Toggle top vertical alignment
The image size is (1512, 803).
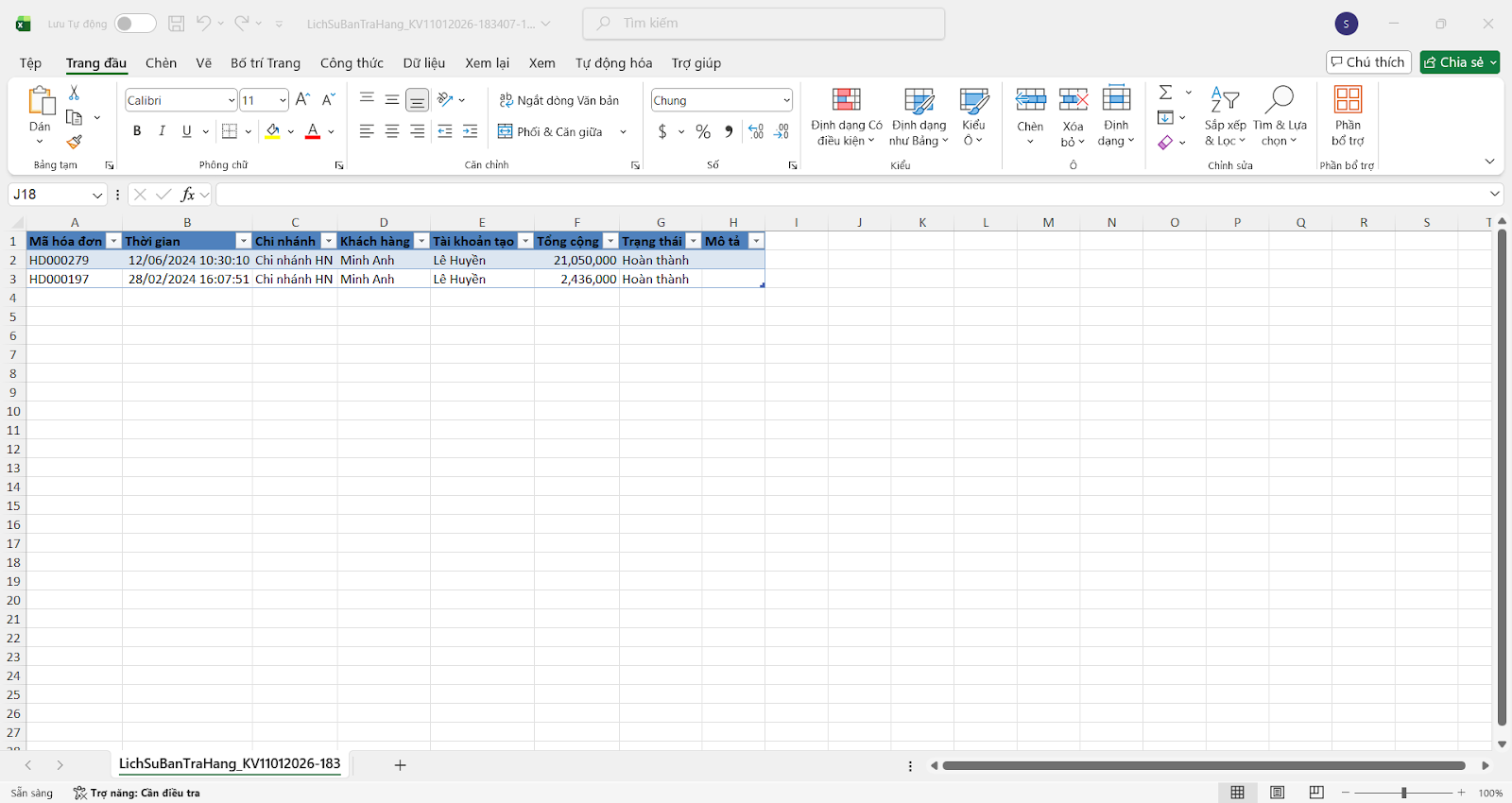click(x=367, y=99)
